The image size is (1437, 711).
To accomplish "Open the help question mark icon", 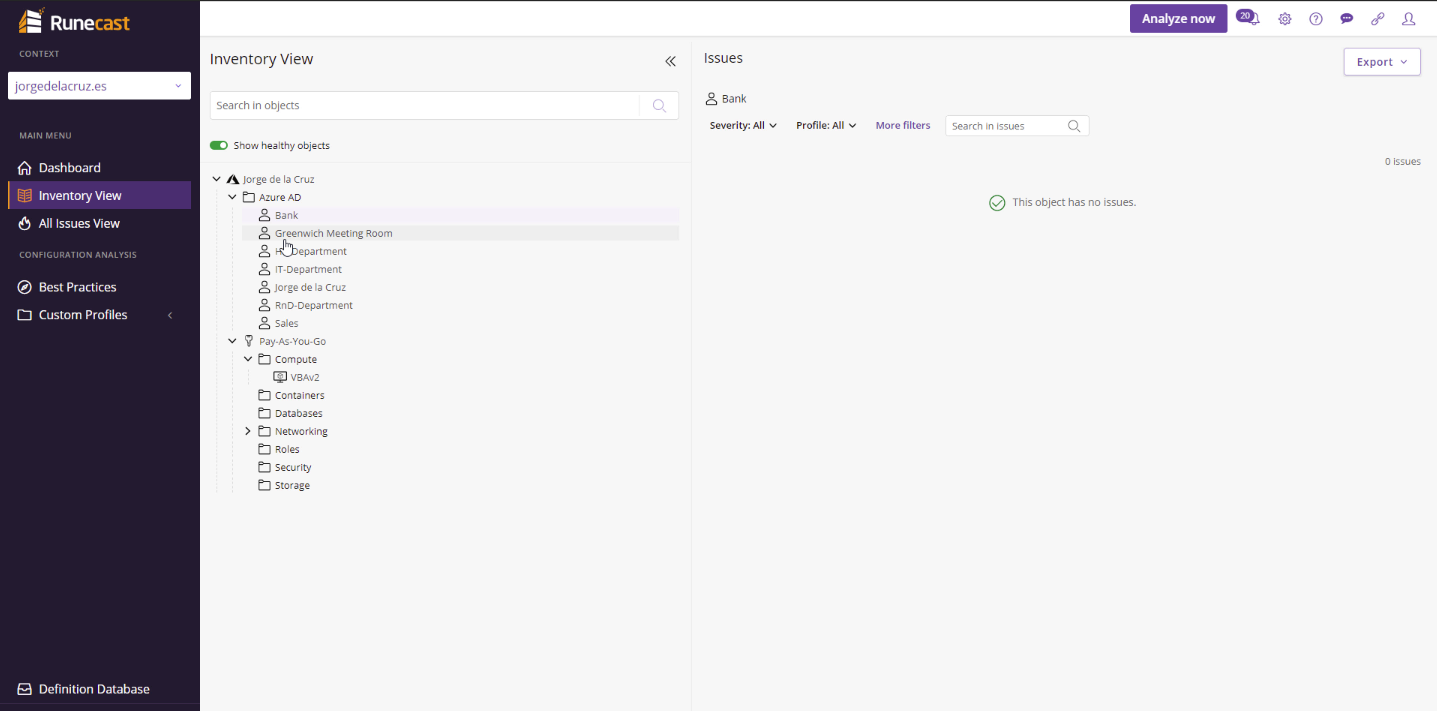I will tap(1316, 19).
